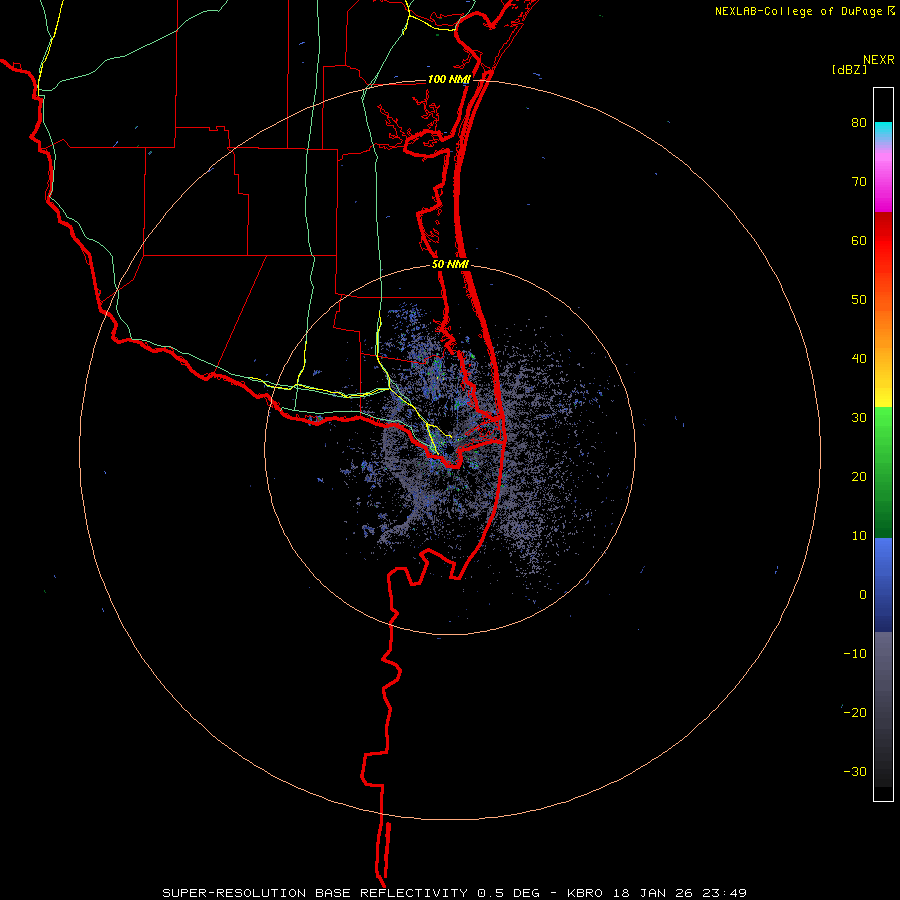Click the NEXLAB-College of DuPage watermark text
Image resolution: width=900 pixels, height=900 pixels.
click(x=798, y=11)
